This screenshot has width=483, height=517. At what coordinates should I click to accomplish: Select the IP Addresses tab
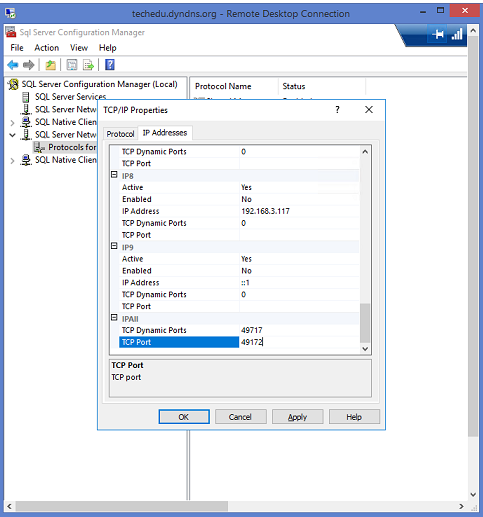pyautogui.click(x=165, y=133)
